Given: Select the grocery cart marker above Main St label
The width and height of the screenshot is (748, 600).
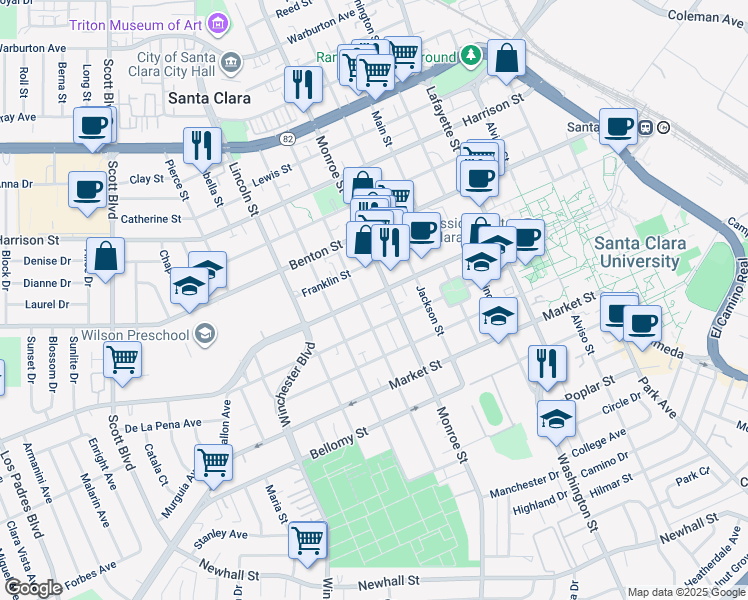Looking at the screenshot, I should click(x=375, y=75).
